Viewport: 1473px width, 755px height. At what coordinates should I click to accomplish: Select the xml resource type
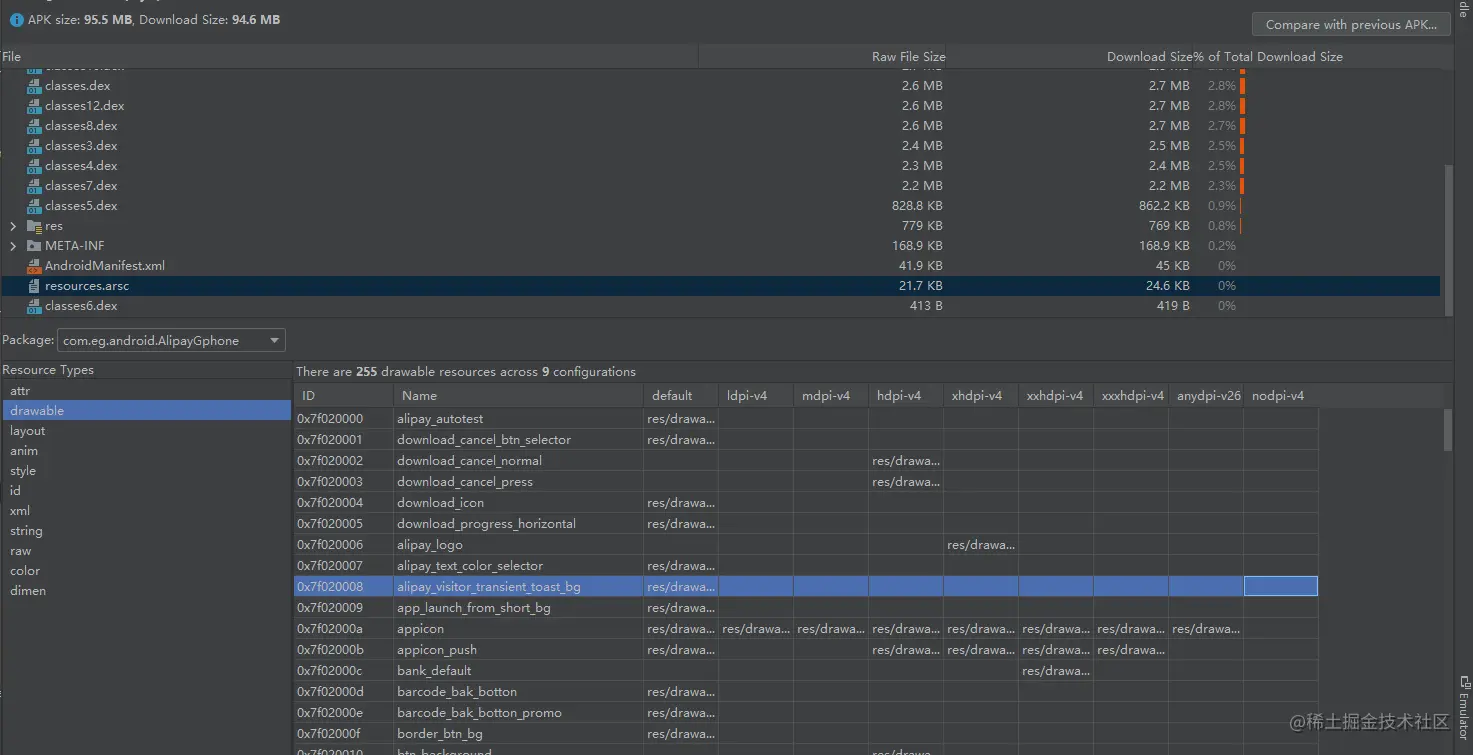(146, 510)
